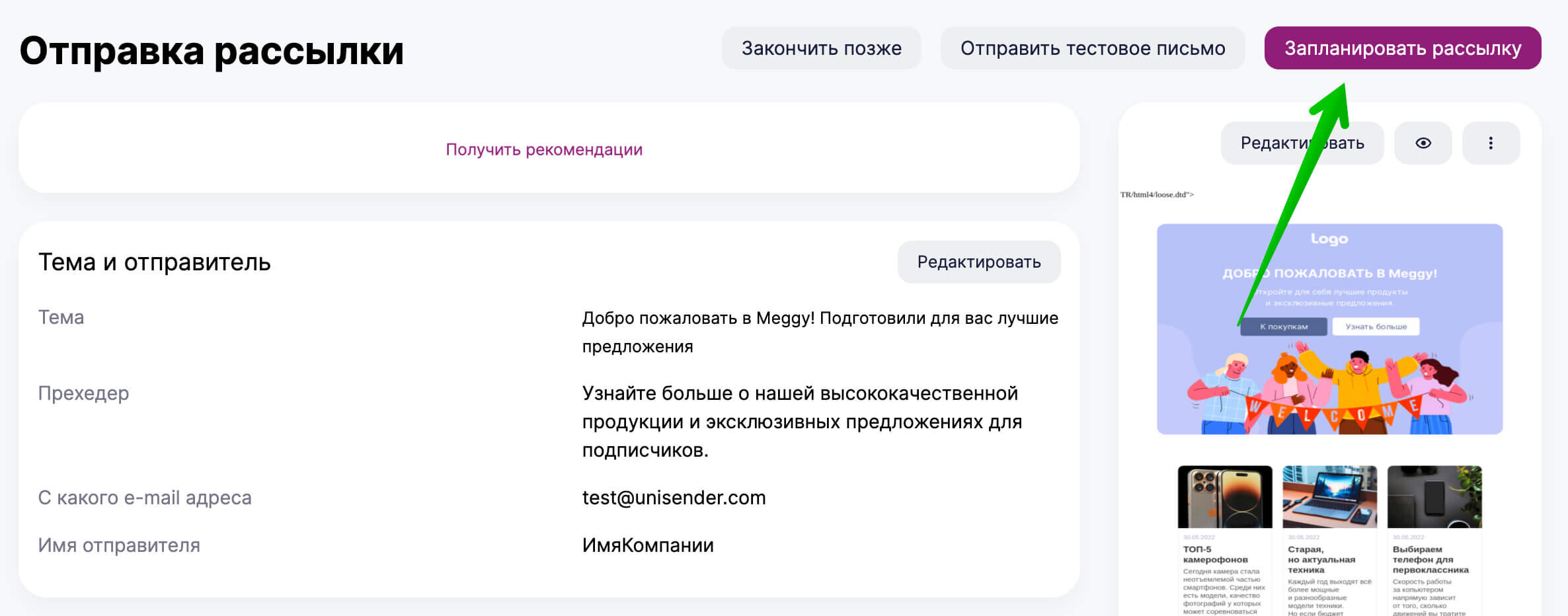Click the eye preview icon button
The width and height of the screenshot is (1568, 616).
(1423, 143)
